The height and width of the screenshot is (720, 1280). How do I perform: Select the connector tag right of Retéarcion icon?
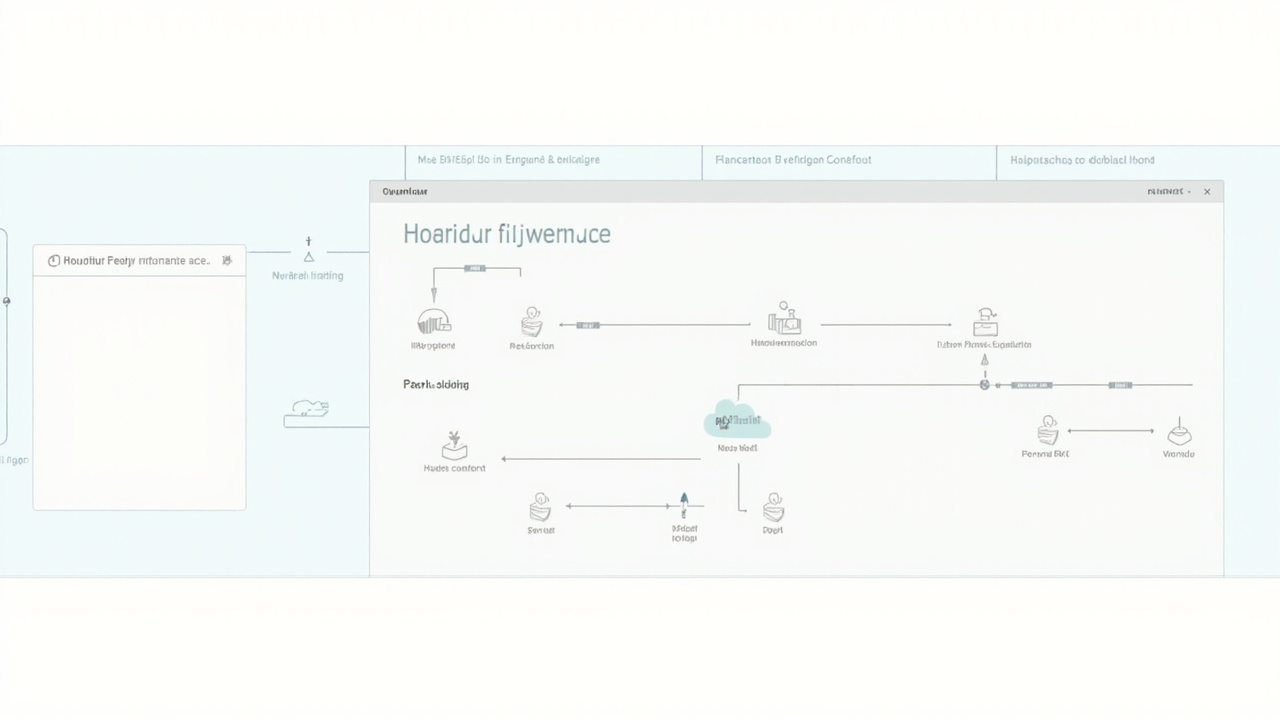point(588,325)
